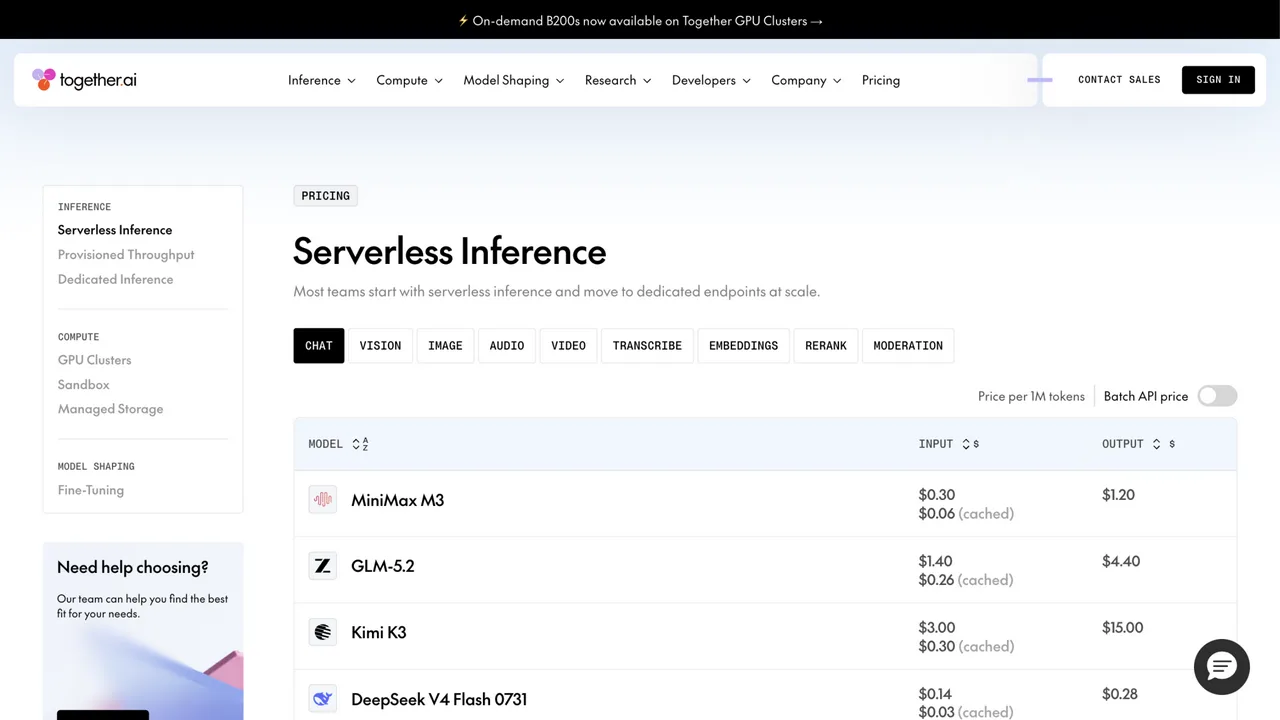Switch to the TRANSCRIBE tab
The width and height of the screenshot is (1280, 720).
tap(647, 345)
